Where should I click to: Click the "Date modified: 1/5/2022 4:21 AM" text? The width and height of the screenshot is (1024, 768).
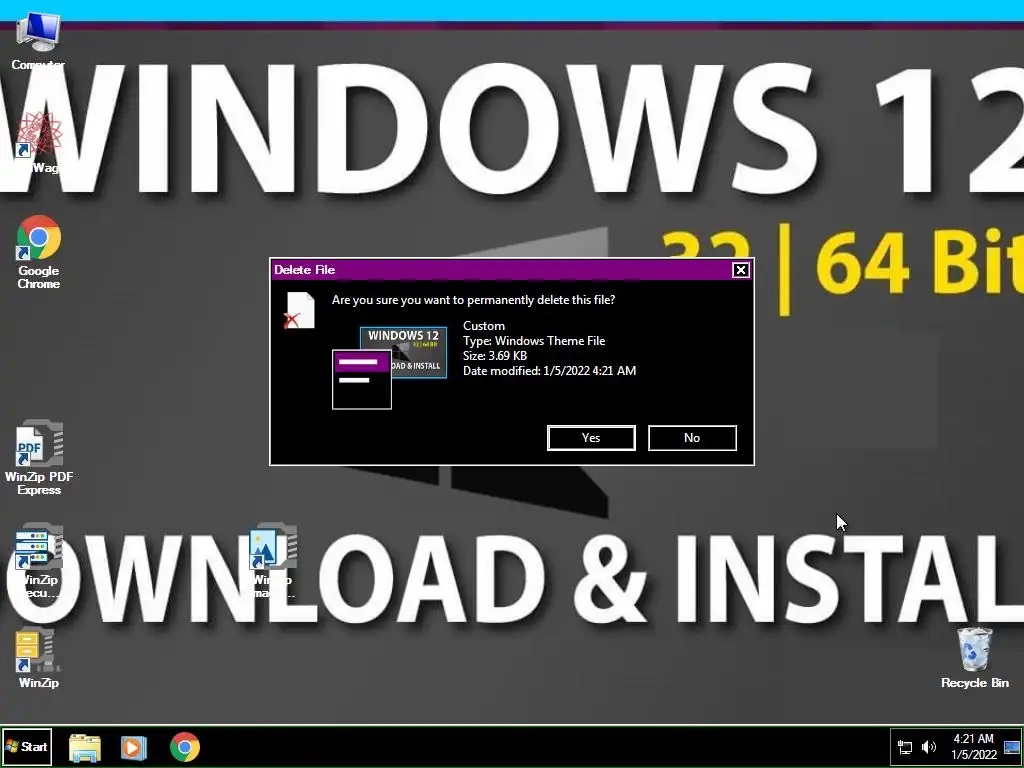pyautogui.click(x=549, y=371)
